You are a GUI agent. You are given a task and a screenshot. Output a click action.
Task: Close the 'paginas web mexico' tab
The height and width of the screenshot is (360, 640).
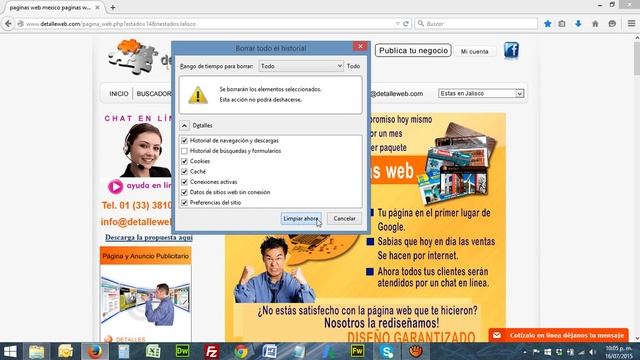pyautogui.click(x=97, y=7)
